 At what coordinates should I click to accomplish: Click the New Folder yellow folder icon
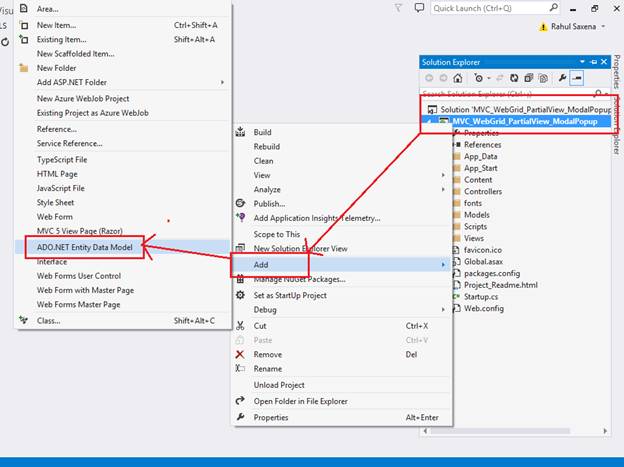tap(24, 68)
